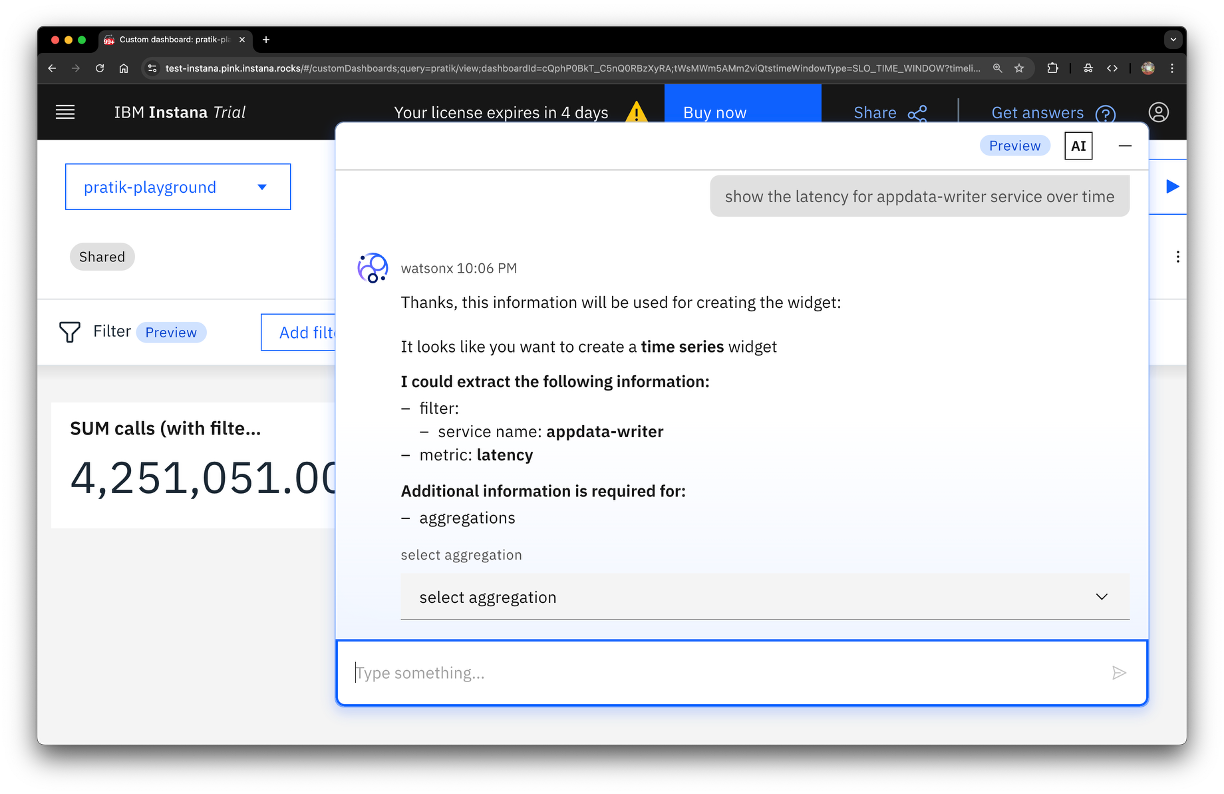Screen dimensions: 1224x794
Task: Click the 4,251,051 calls value
Action: point(205,479)
